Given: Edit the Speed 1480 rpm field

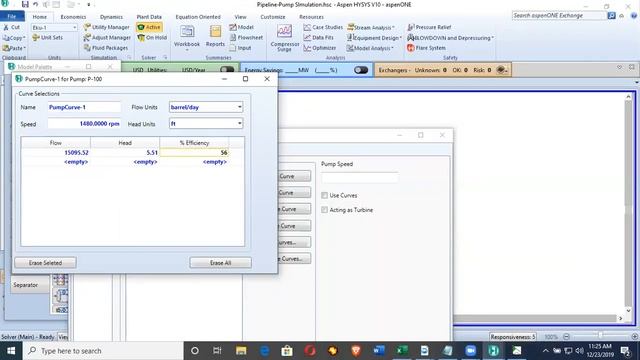Looking at the screenshot, I should 84,123.
